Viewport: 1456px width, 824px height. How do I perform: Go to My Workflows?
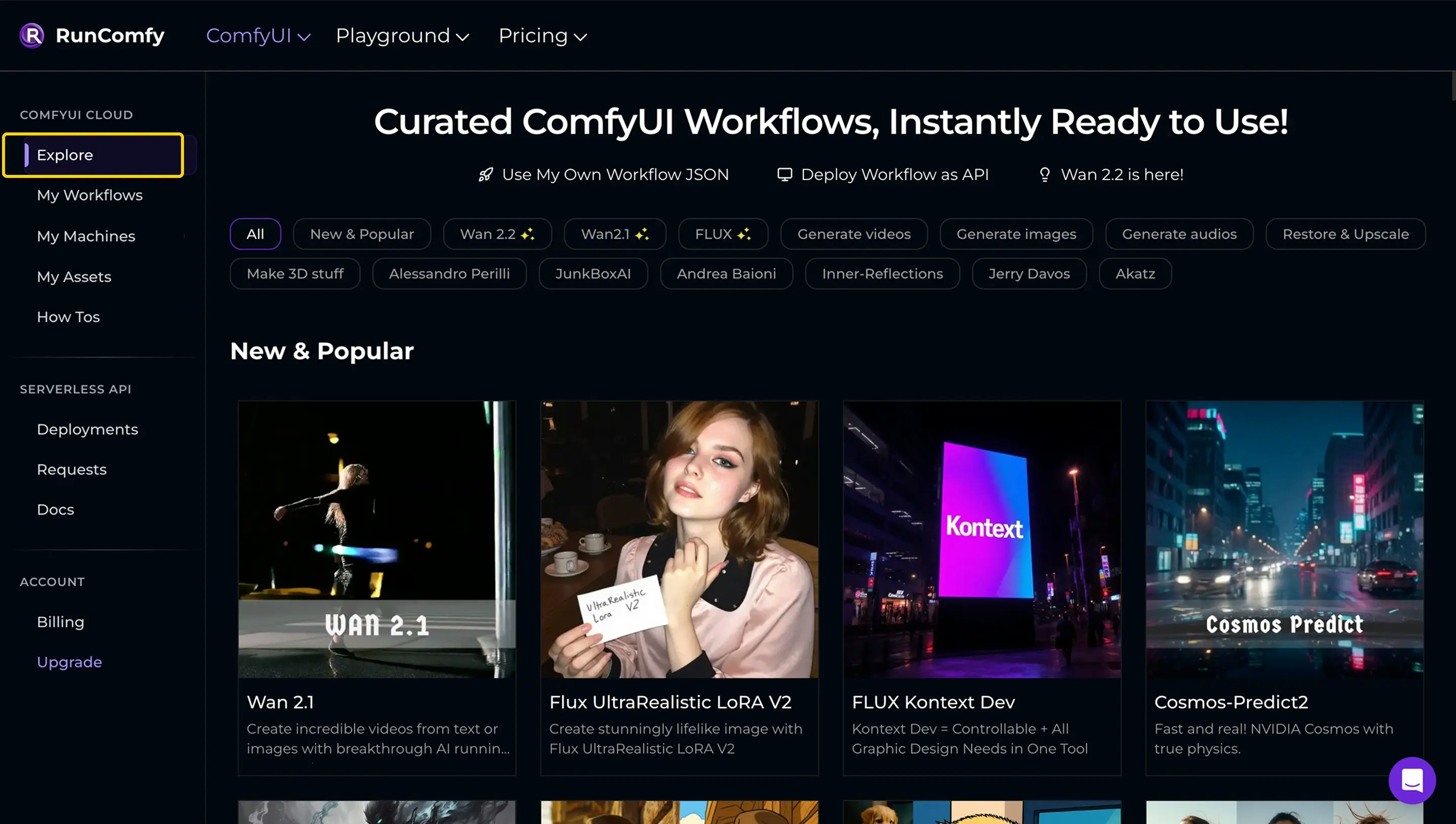coord(89,195)
